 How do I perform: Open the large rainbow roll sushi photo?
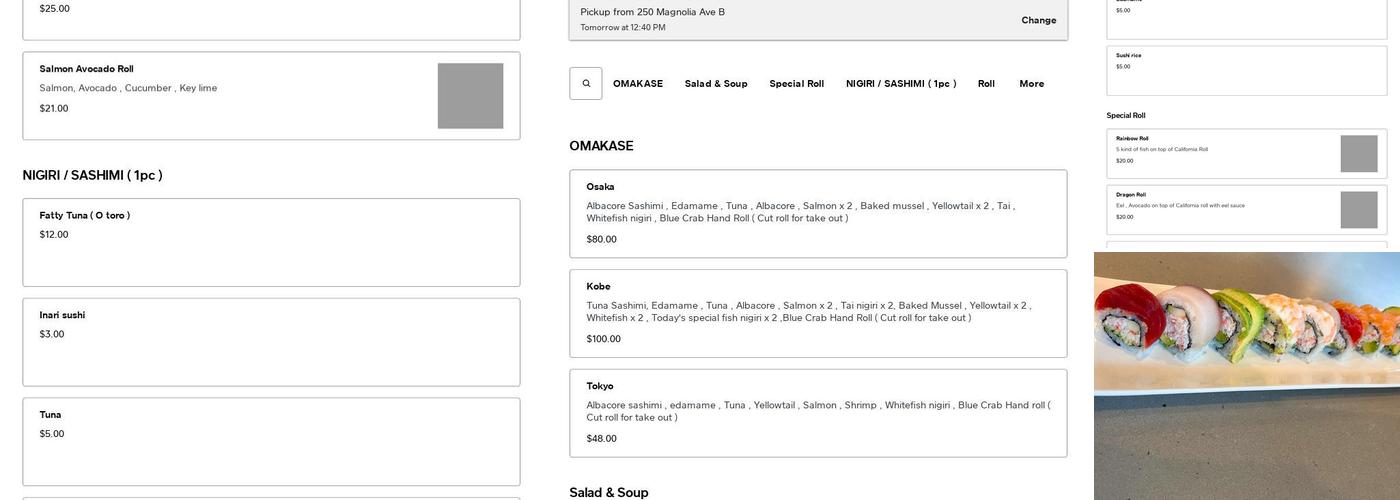(x=1246, y=376)
